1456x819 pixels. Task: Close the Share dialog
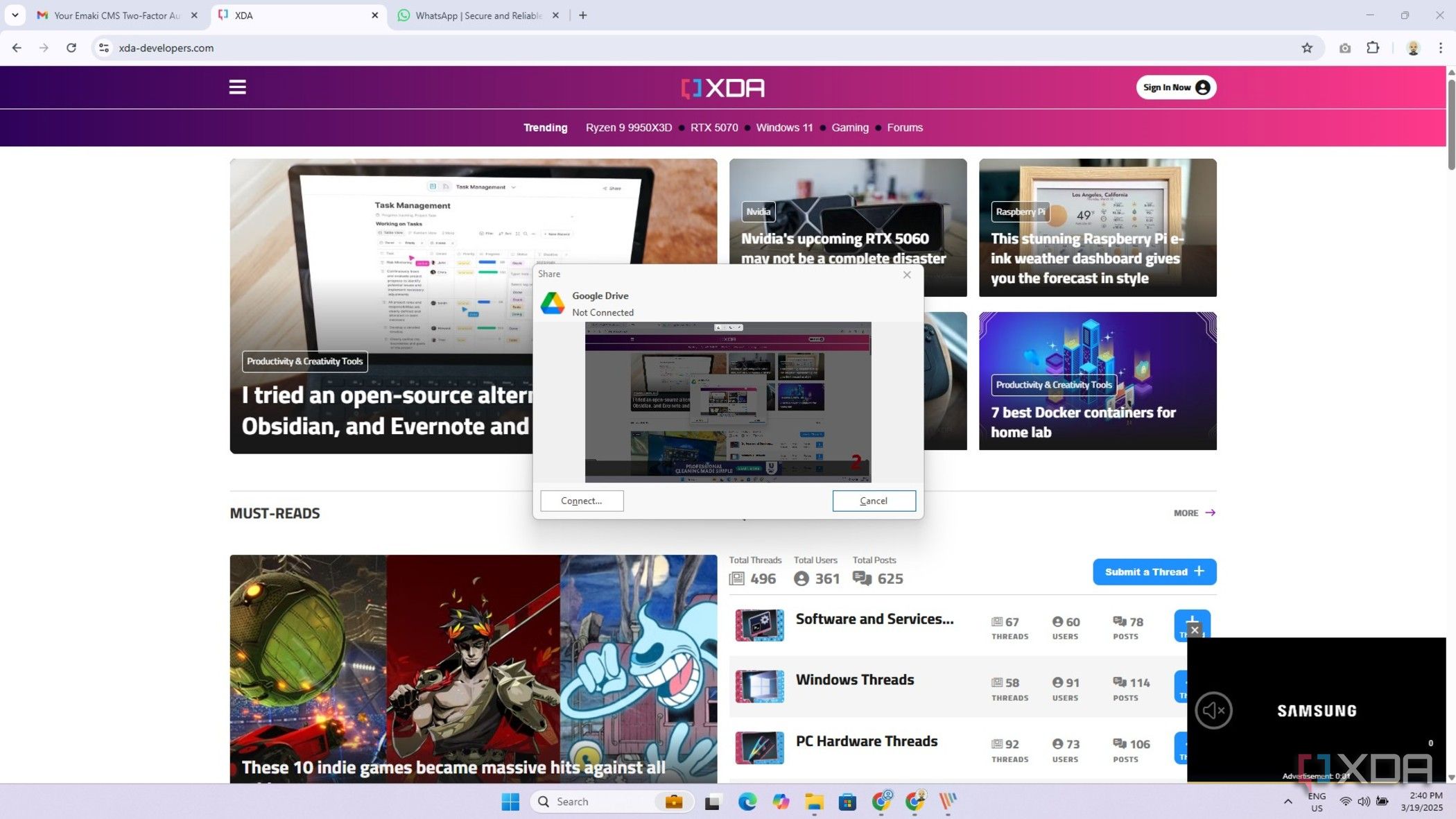pos(907,275)
